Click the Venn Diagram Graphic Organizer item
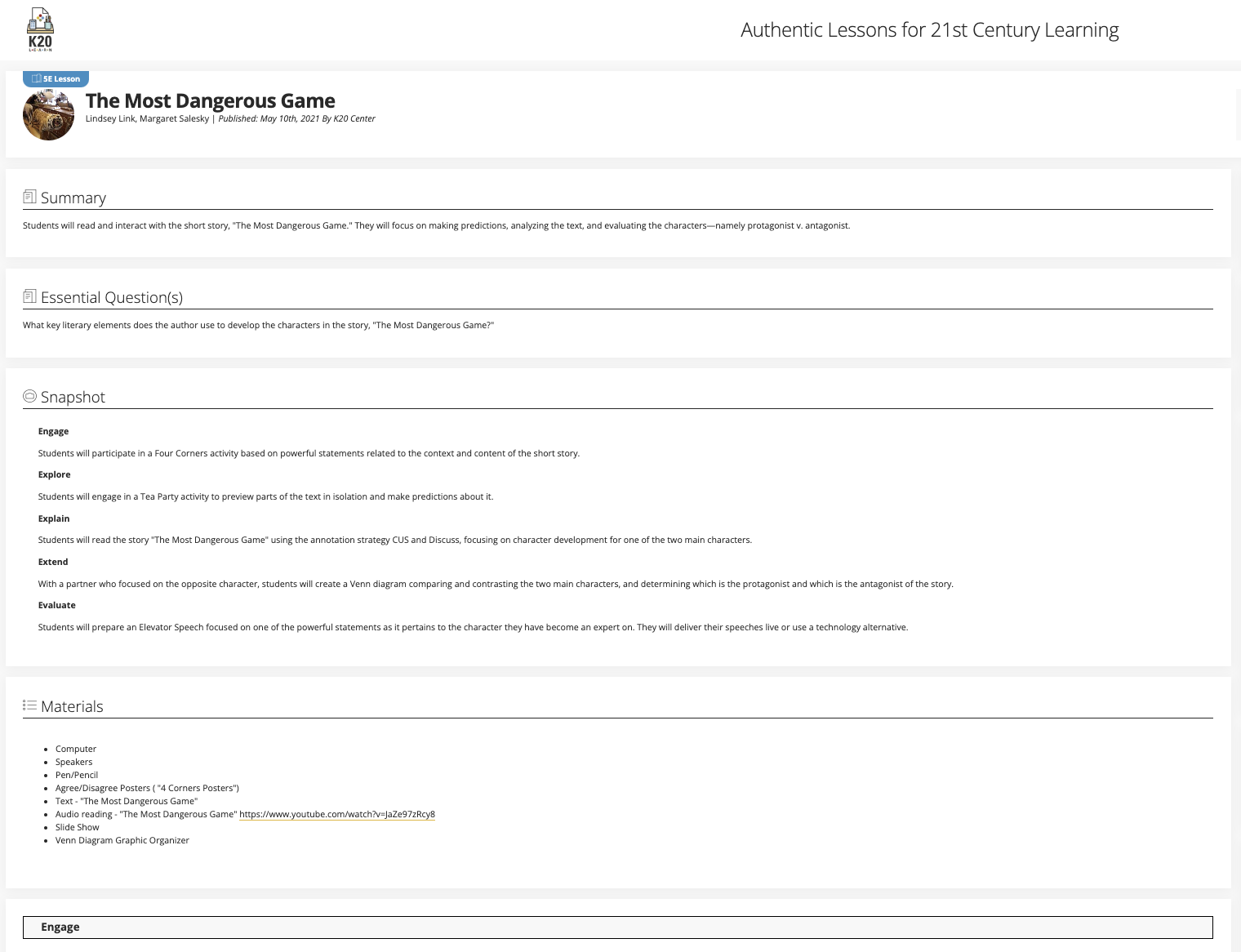 pyautogui.click(x=122, y=840)
